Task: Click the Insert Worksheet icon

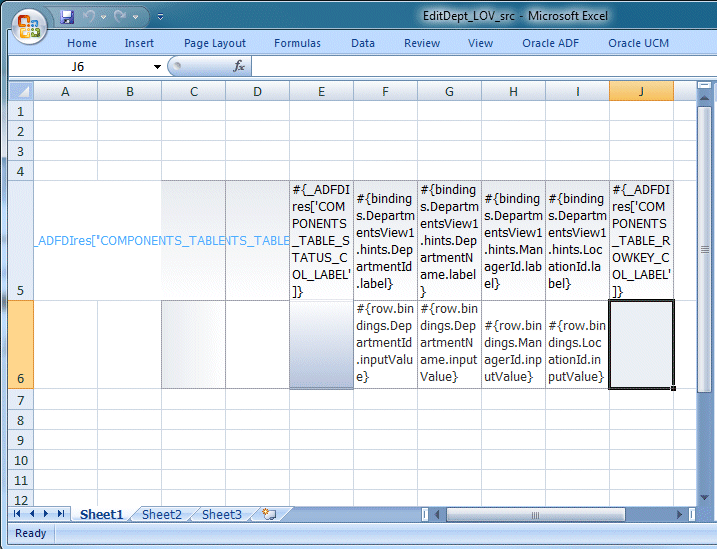Action: (269, 514)
